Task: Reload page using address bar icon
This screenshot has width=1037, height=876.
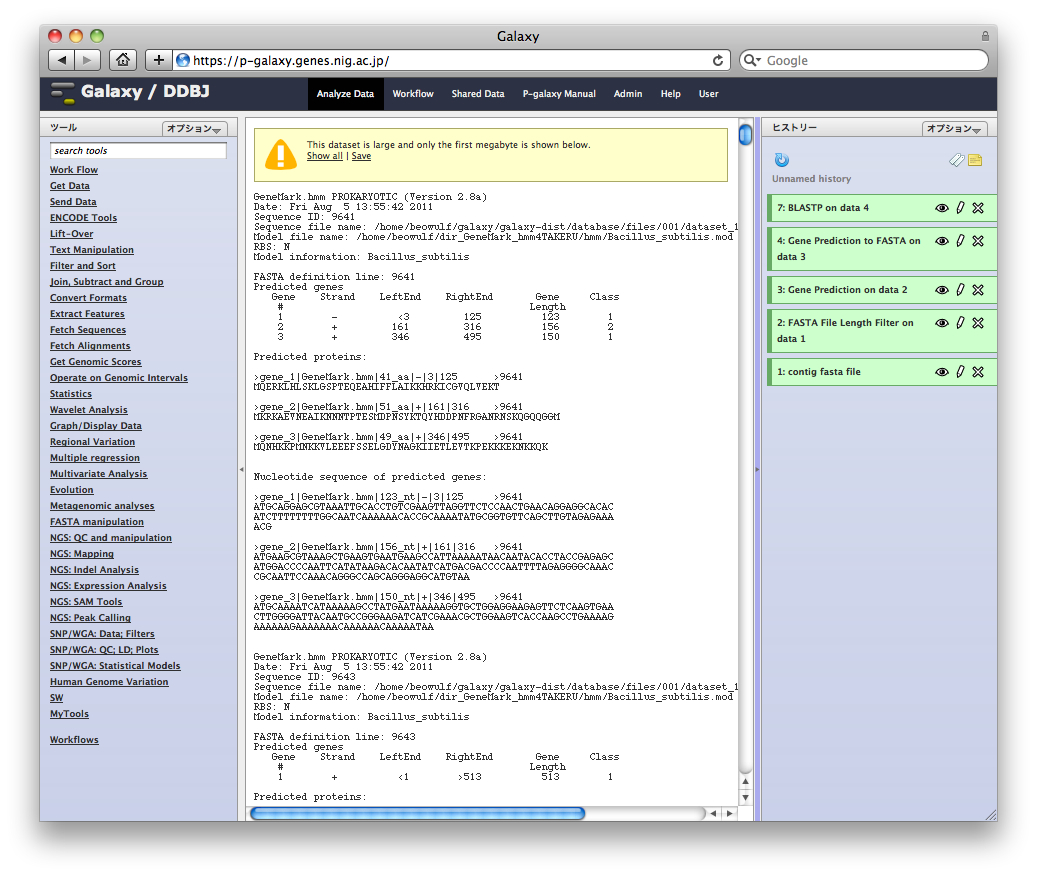Action: pyautogui.click(x=718, y=60)
